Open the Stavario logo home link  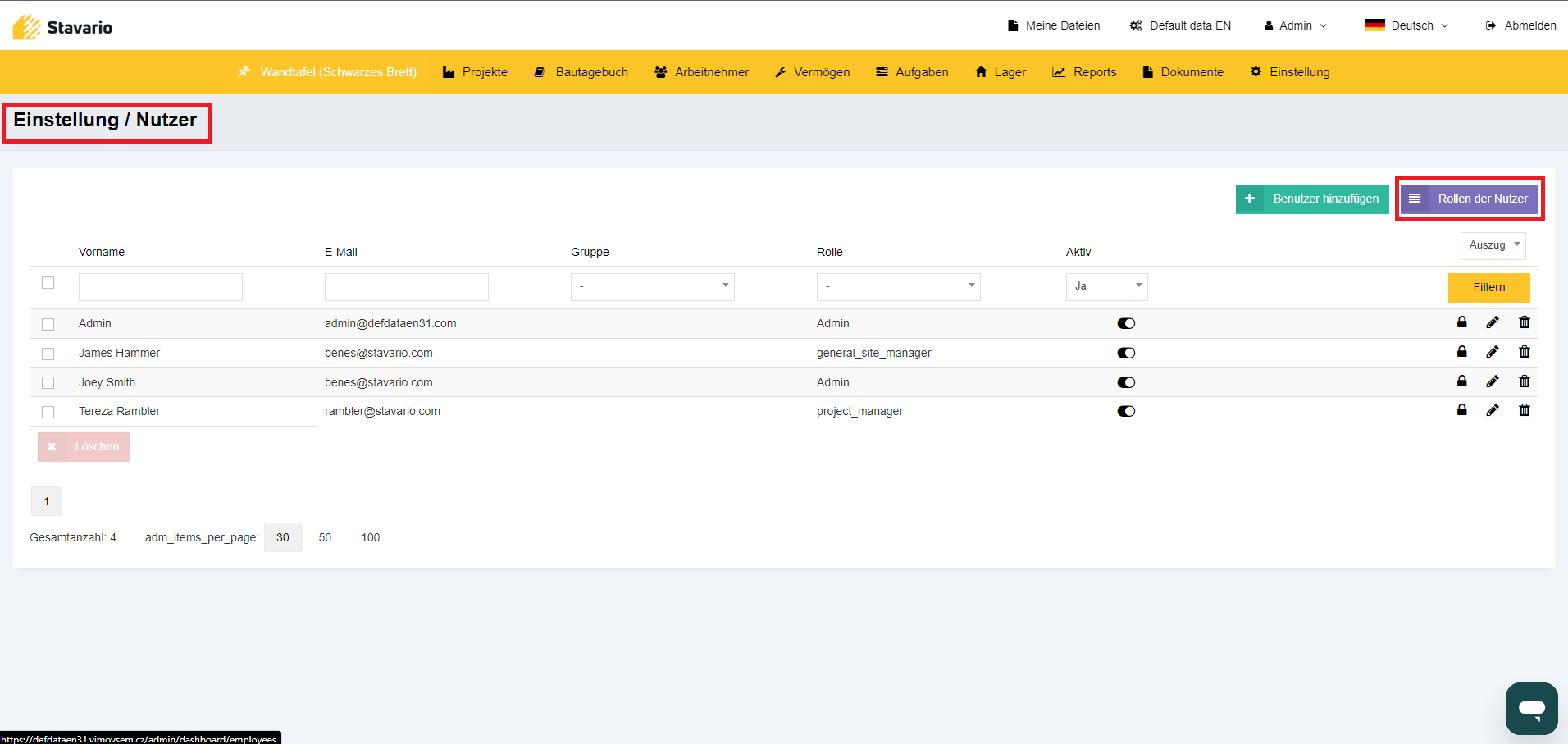[x=62, y=27]
